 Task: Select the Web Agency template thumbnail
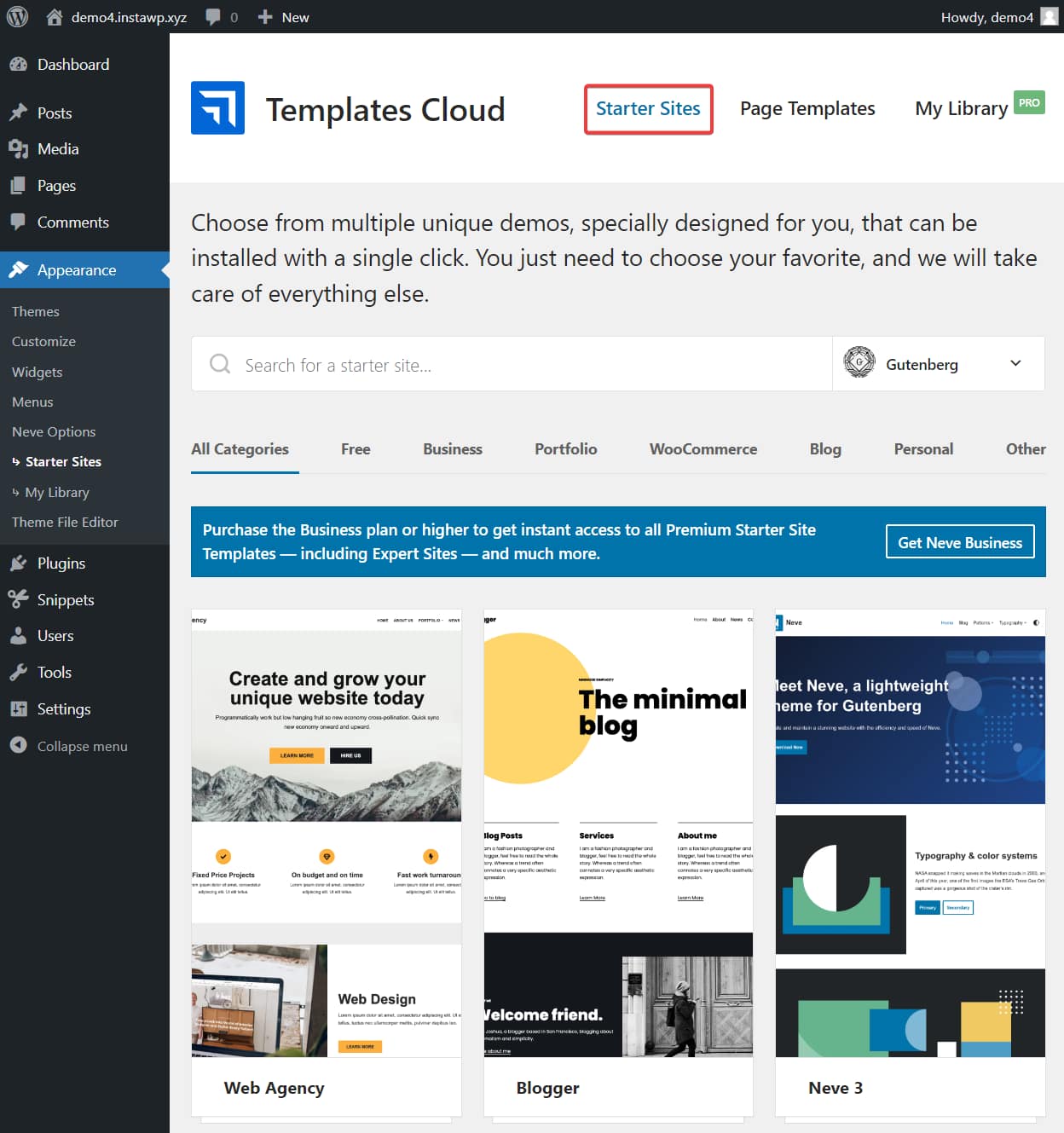(x=327, y=833)
